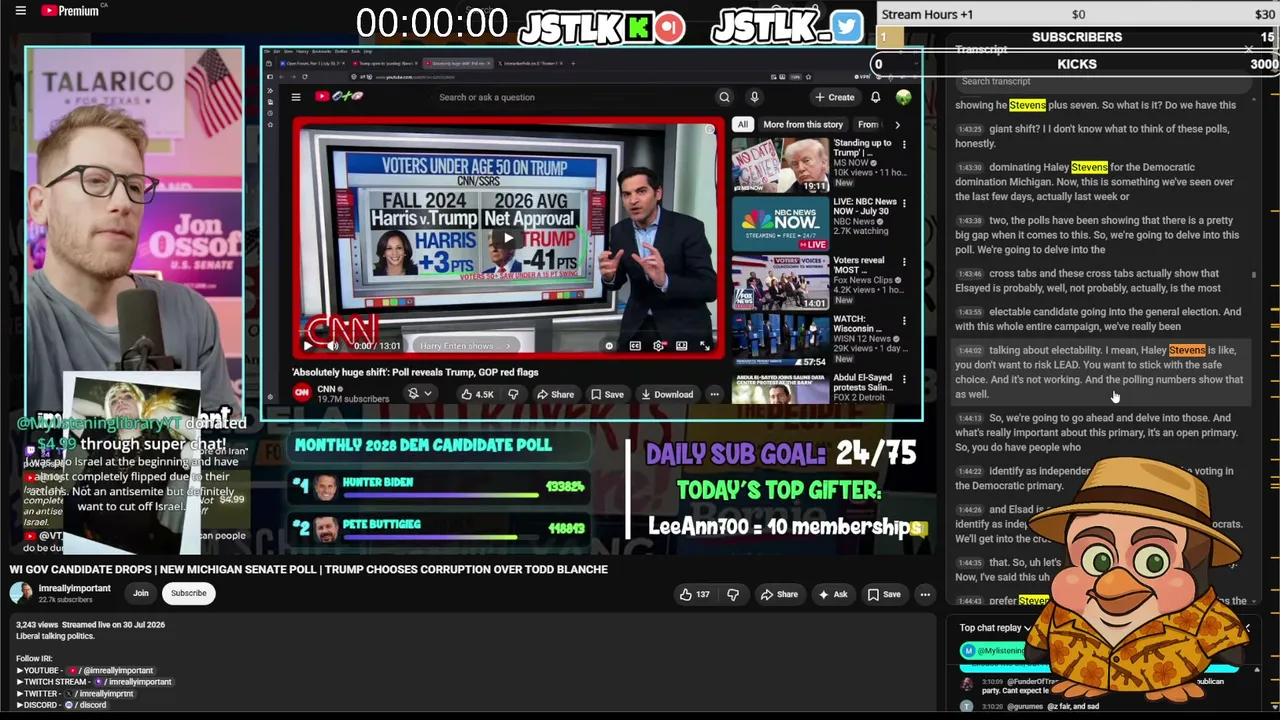Image resolution: width=1280 pixels, height=720 pixels.
Task: Click voice search microphone in embedded page
Action: tap(754, 97)
